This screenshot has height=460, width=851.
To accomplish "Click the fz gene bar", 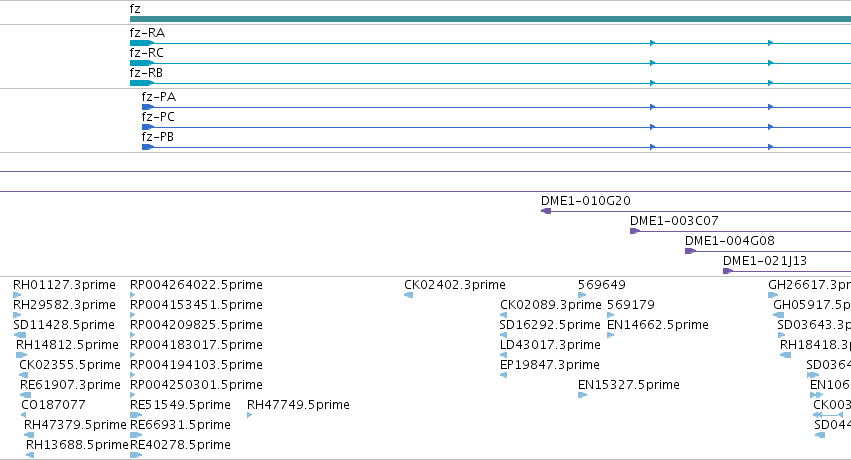I will pos(490,19).
